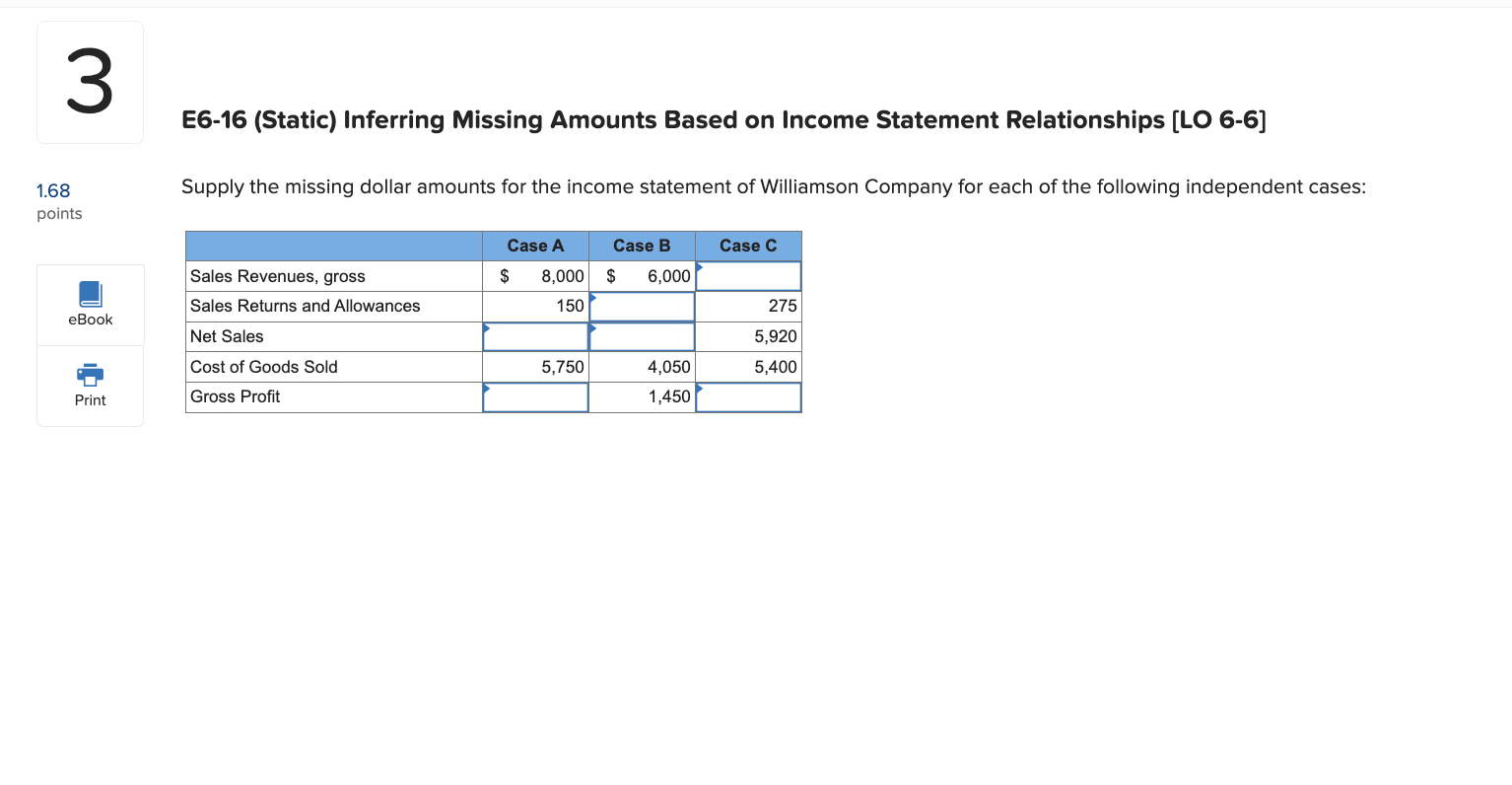Click the Case C Sales Revenues gross input
The height and width of the screenshot is (785, 1512).
[749, 276]
